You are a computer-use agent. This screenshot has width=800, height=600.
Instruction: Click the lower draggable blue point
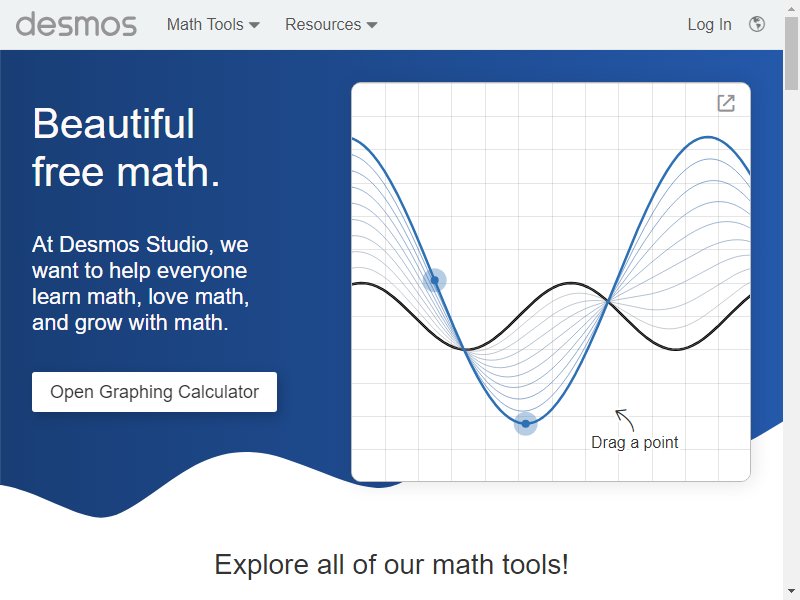point(526,423)
